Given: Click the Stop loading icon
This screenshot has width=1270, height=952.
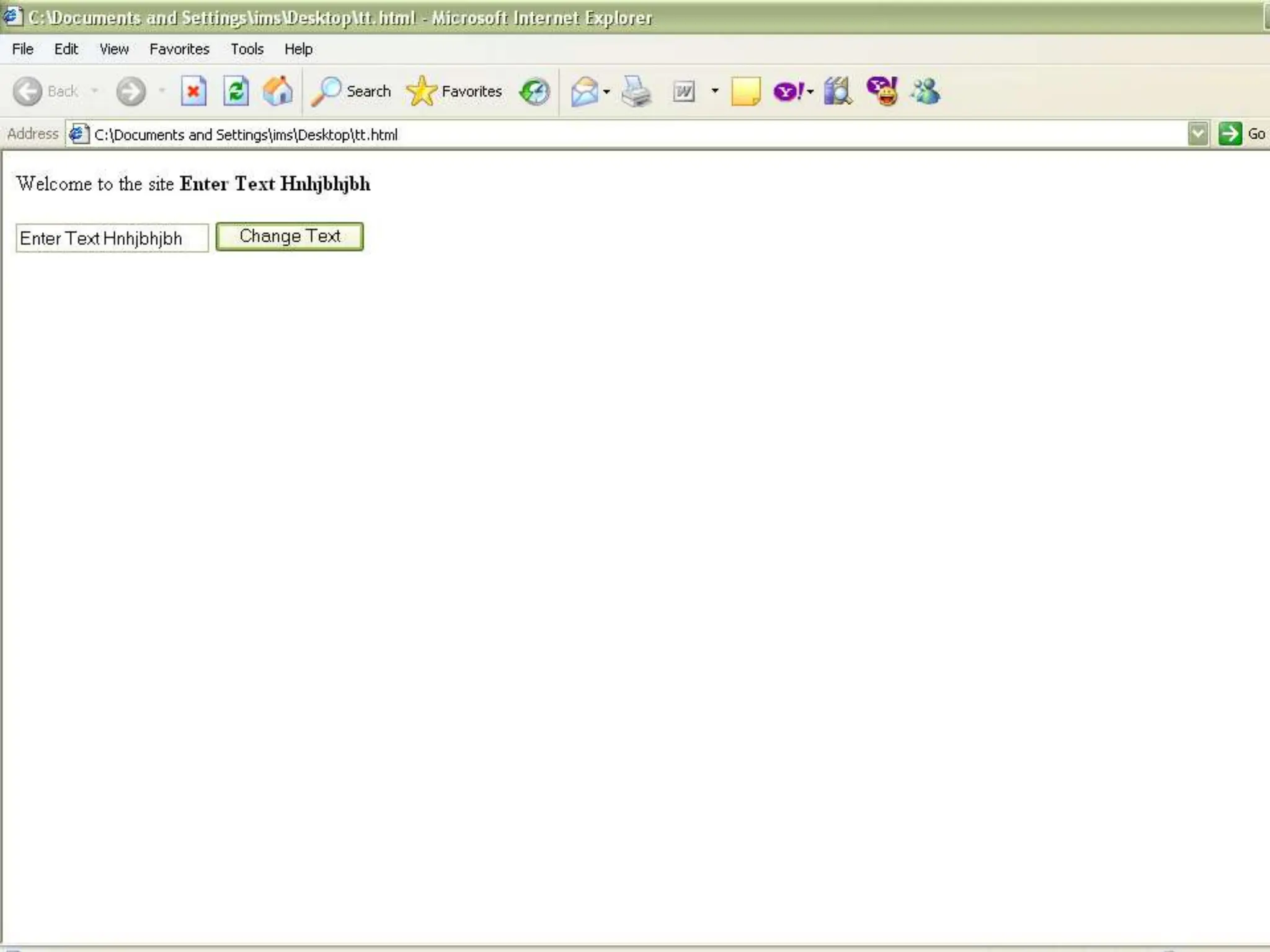Looking at the screenshot, I should pyautogui.click(x=193, y=92).
